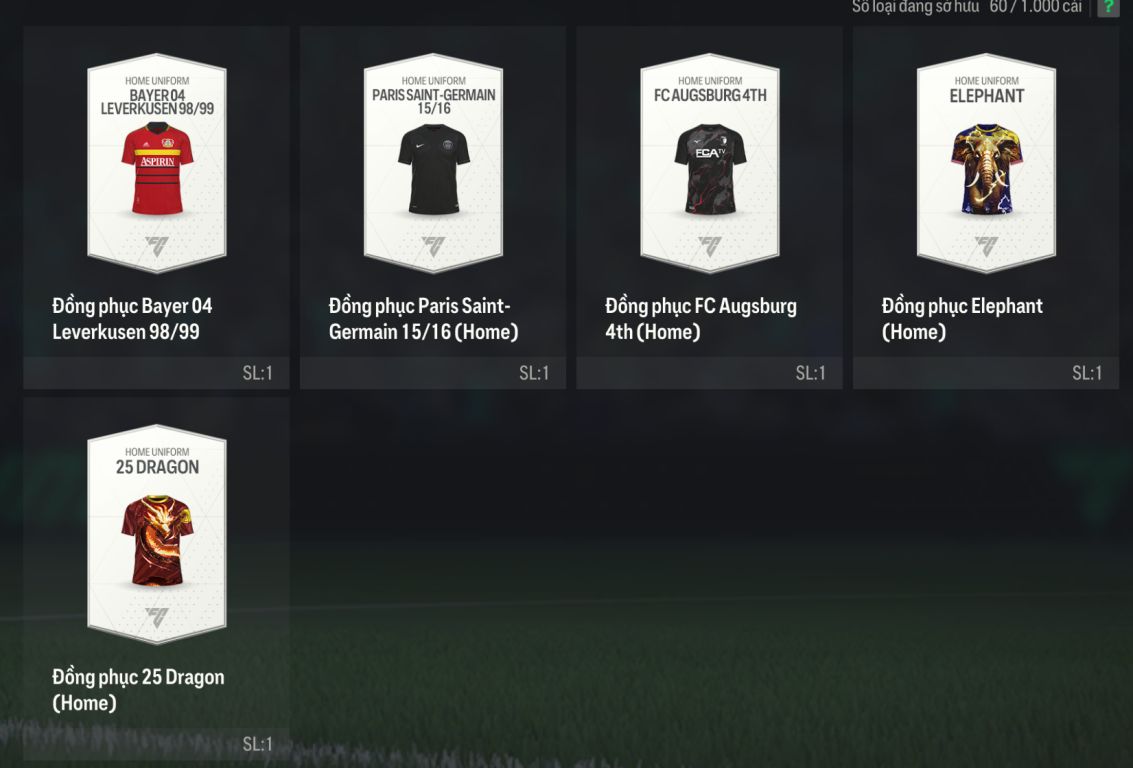The width and height of the screenshot is (1133, 768).
Task: Click the FC logo on the 25 Dragon card
Action: pyautogui.click(x=157, y=618)
